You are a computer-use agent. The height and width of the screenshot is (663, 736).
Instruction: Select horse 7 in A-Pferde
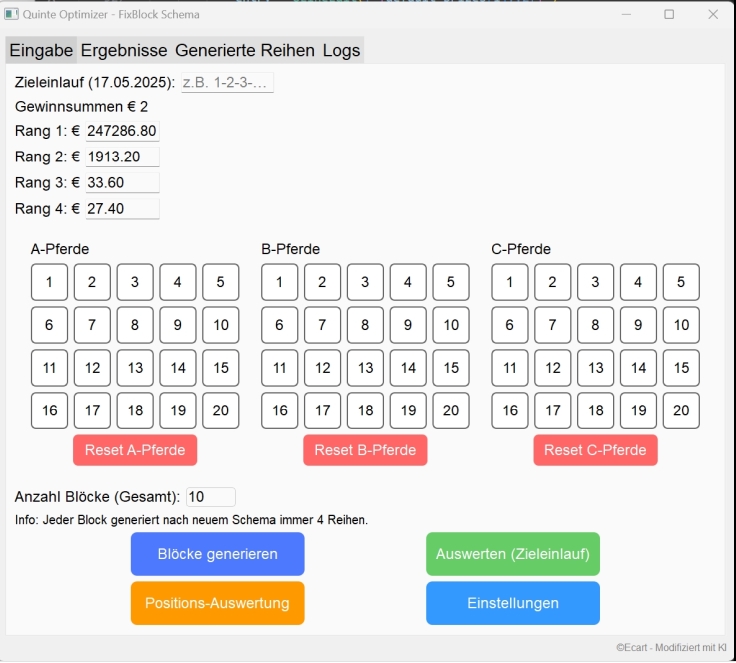pos(92,325)
